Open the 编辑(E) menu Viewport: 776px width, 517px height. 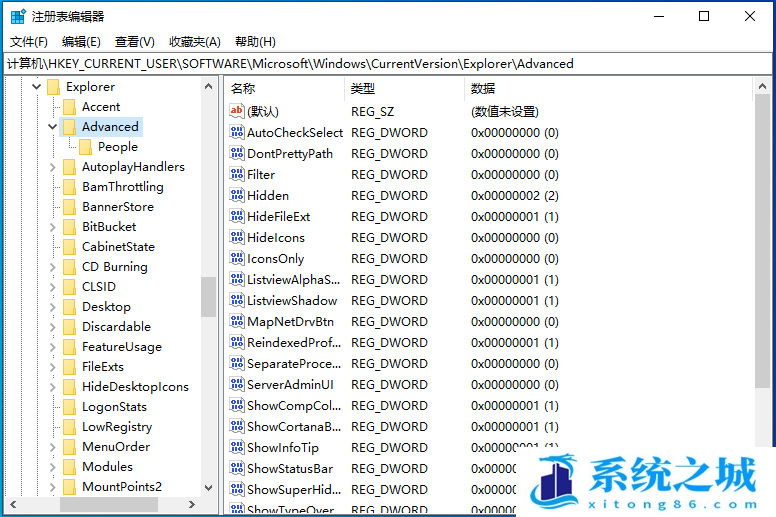81,42
